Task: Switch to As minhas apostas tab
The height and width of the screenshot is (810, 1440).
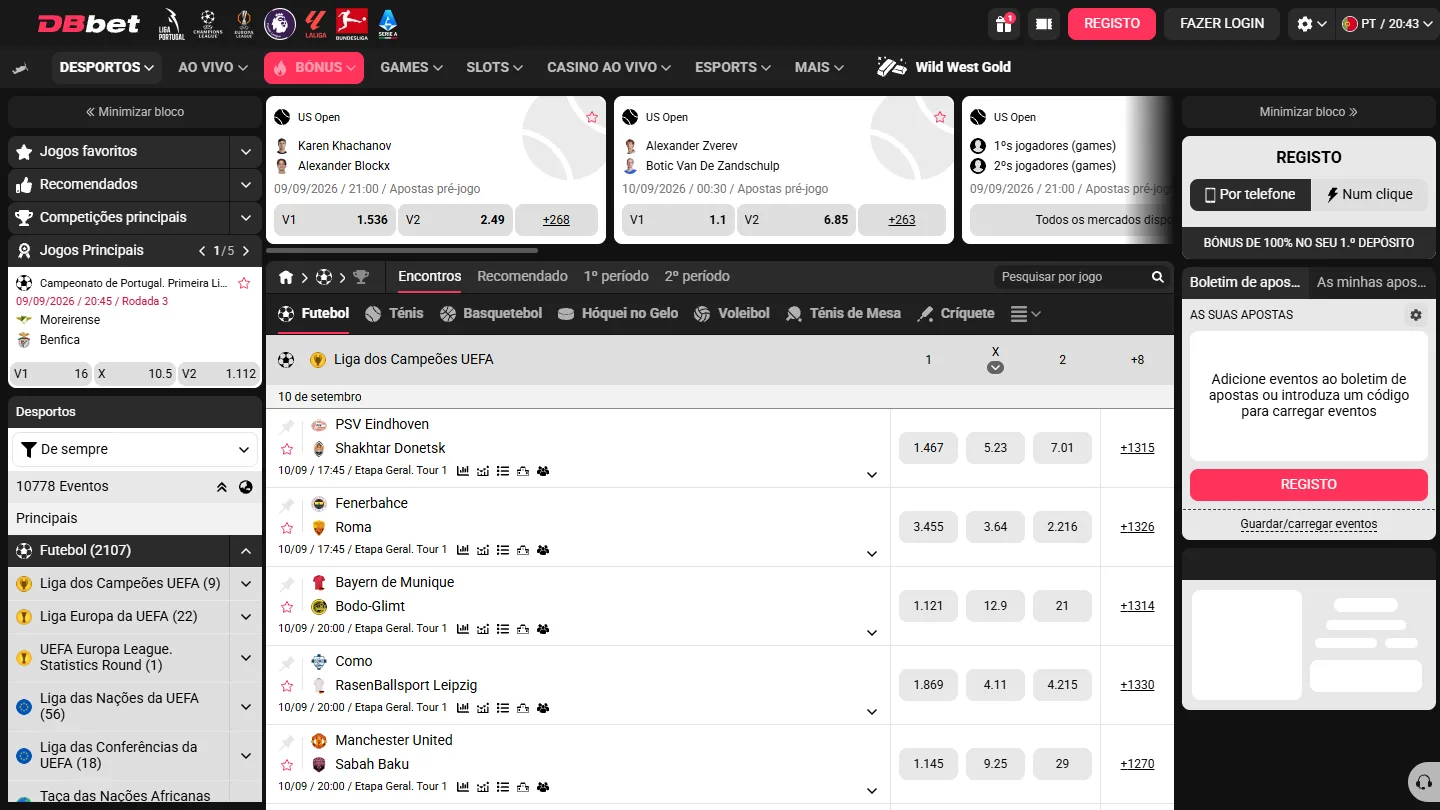Action: click(1371, 282)
